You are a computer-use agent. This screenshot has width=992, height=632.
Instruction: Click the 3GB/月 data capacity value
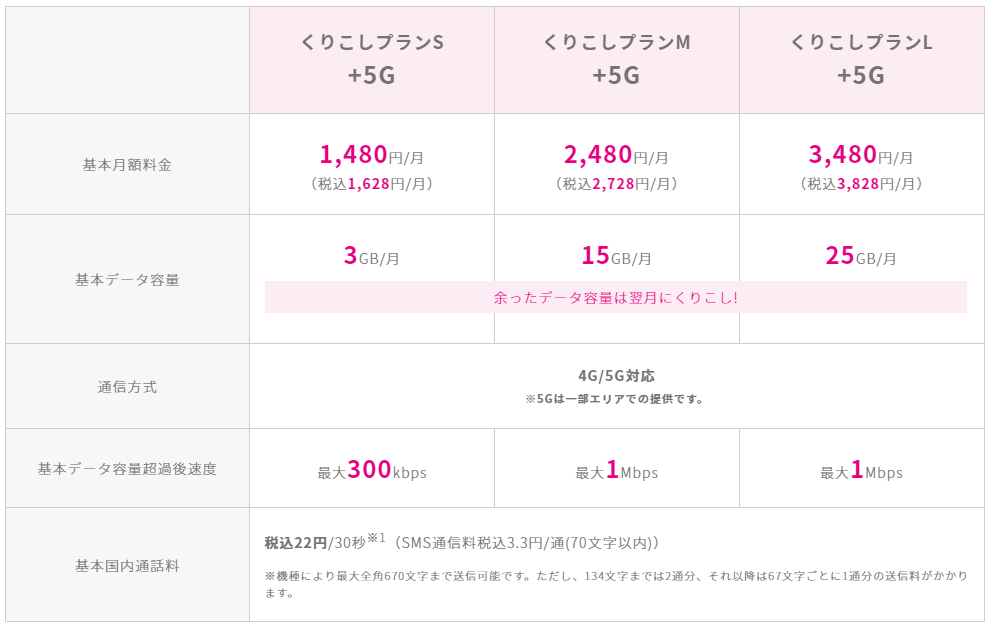click(x=371, y=256)
